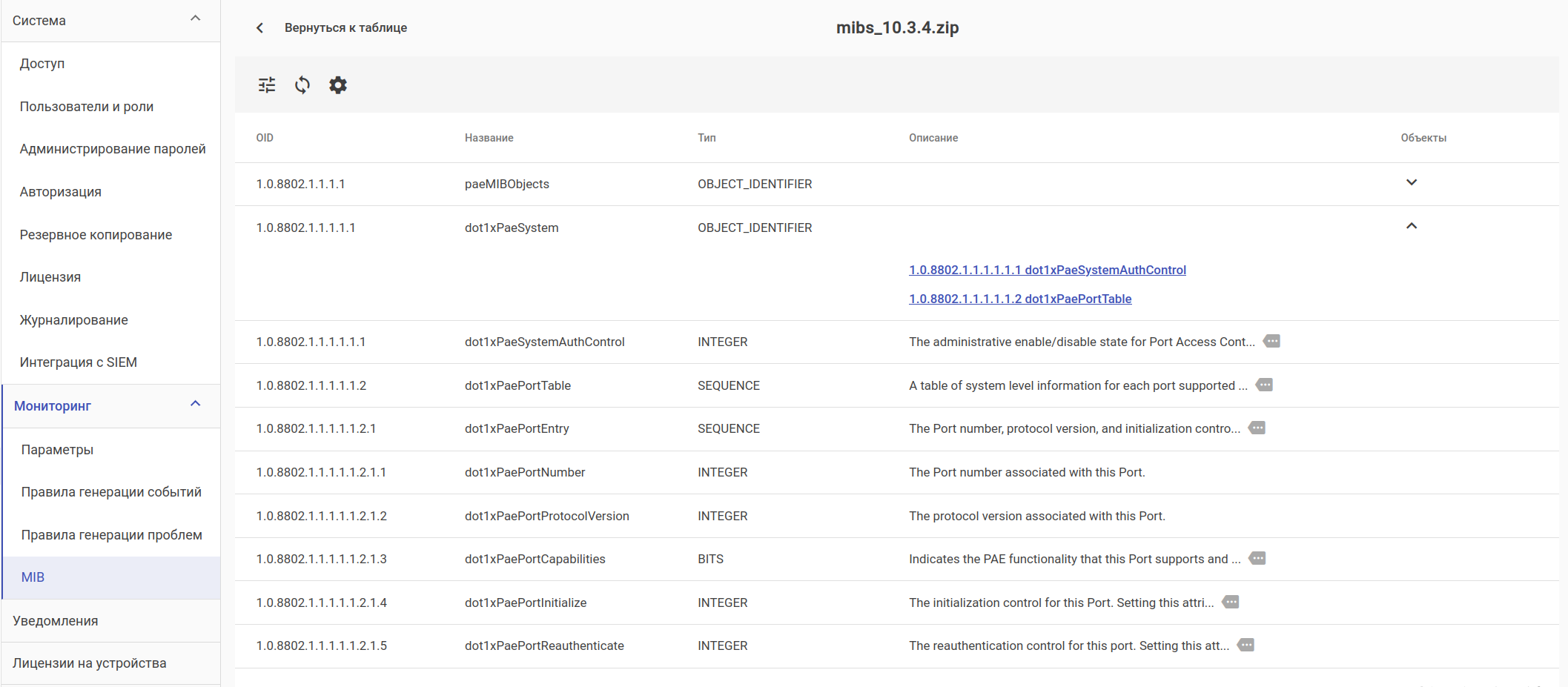The image size is (1568, 687).
Task: Collapse the Система sidebar section
Action: tap(196, 19)
